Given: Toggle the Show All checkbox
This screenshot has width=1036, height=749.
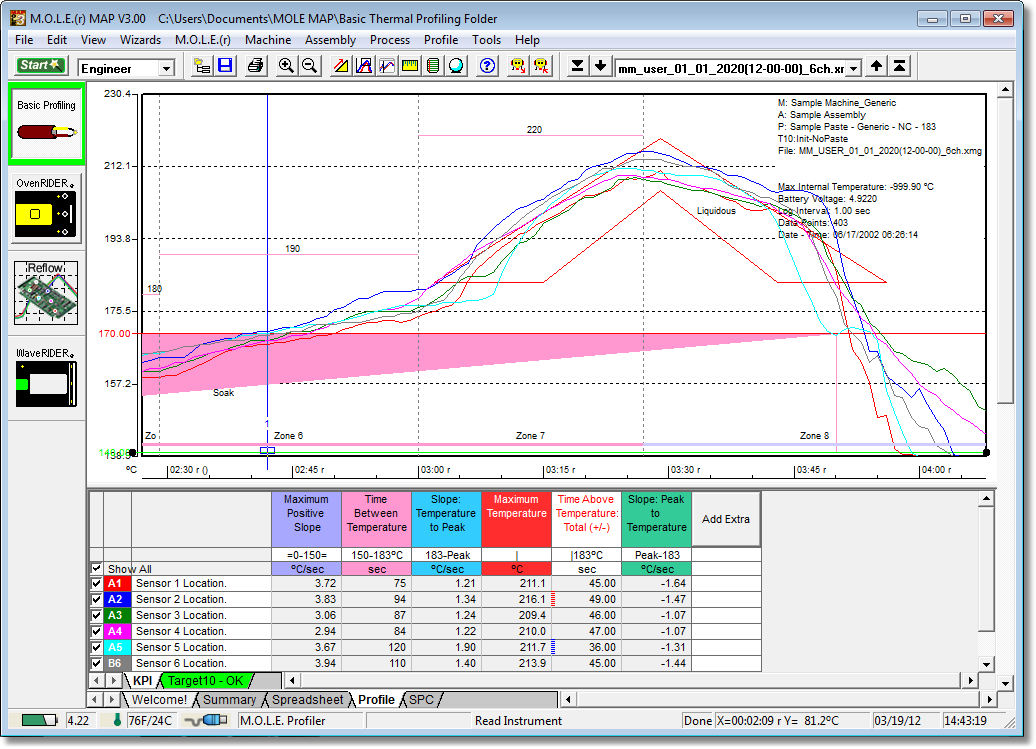Looking at the screenshot, I should 96,568.
